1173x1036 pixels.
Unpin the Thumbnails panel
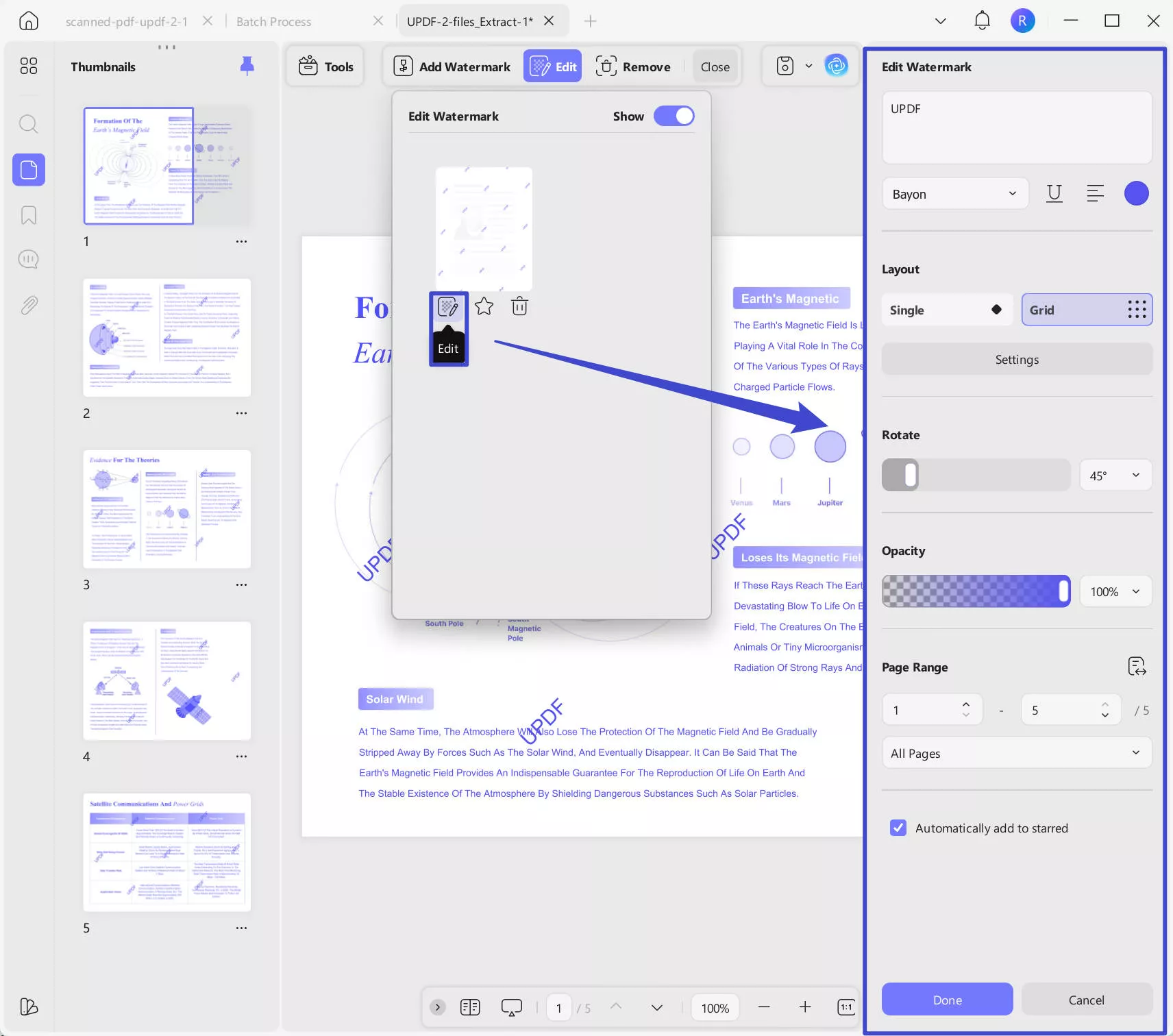(x=246, y=66)
